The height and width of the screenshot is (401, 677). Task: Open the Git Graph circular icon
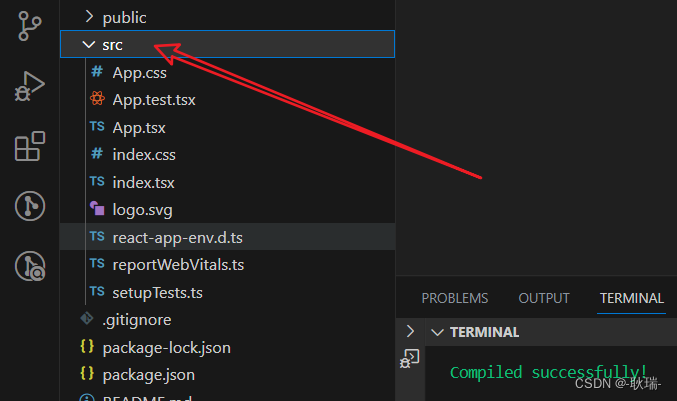point(30,206)
